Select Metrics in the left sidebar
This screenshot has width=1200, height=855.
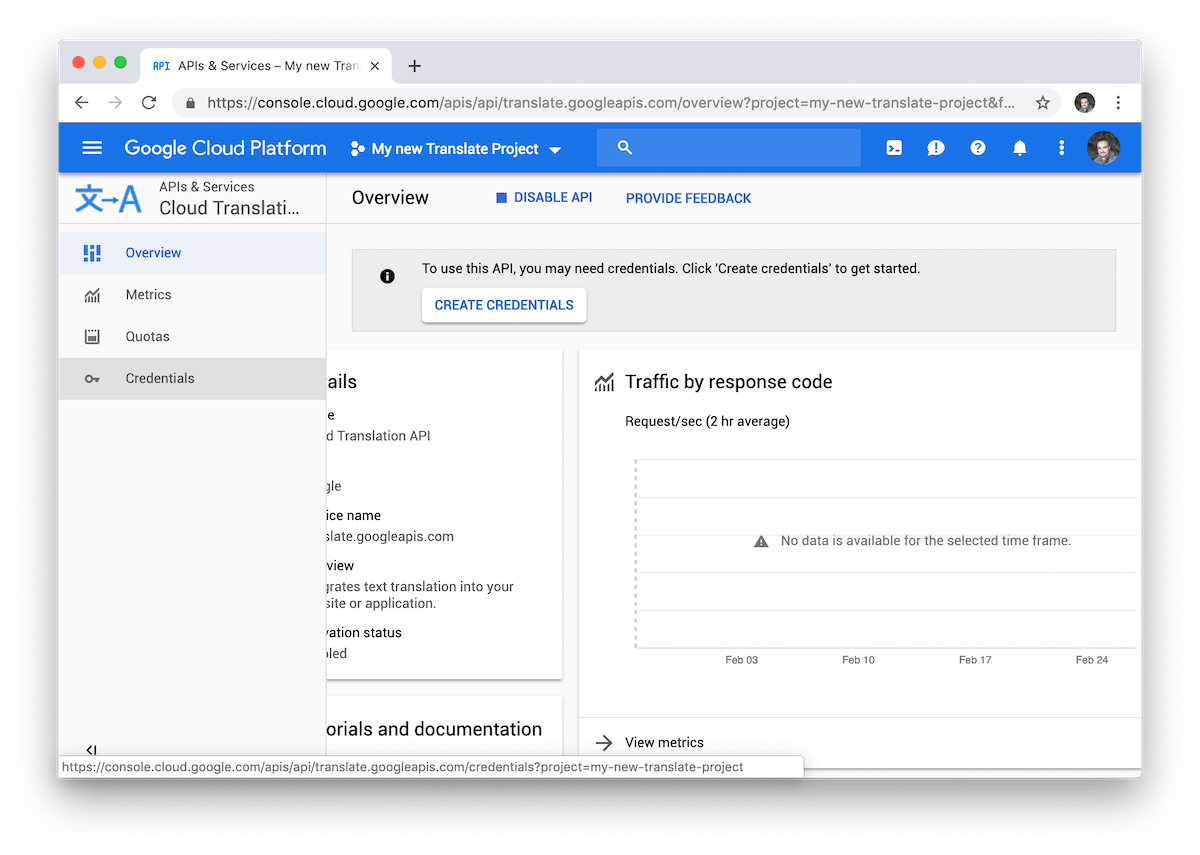pos(148,294)
